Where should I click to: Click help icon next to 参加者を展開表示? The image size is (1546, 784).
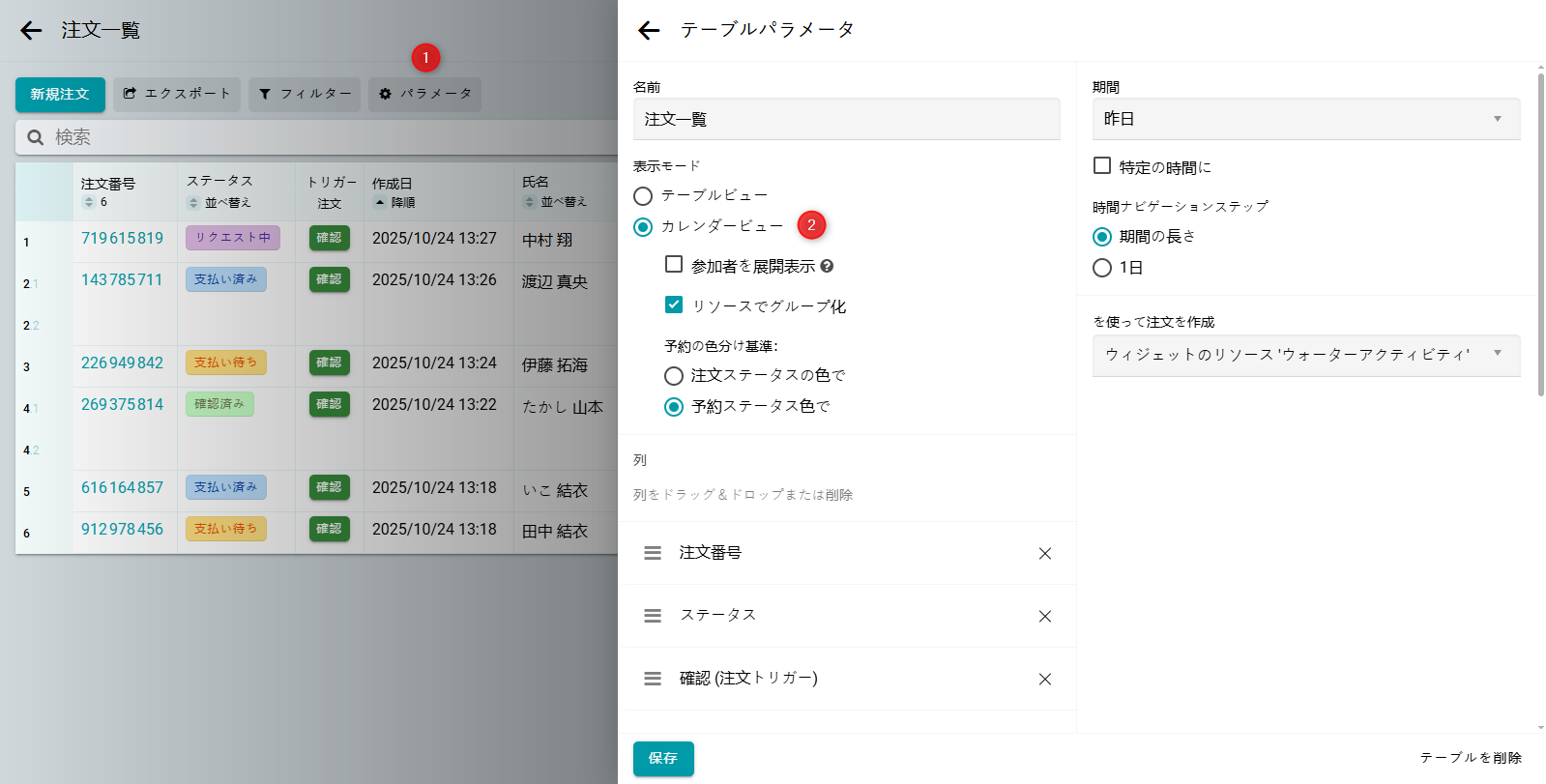click(827, 266)
